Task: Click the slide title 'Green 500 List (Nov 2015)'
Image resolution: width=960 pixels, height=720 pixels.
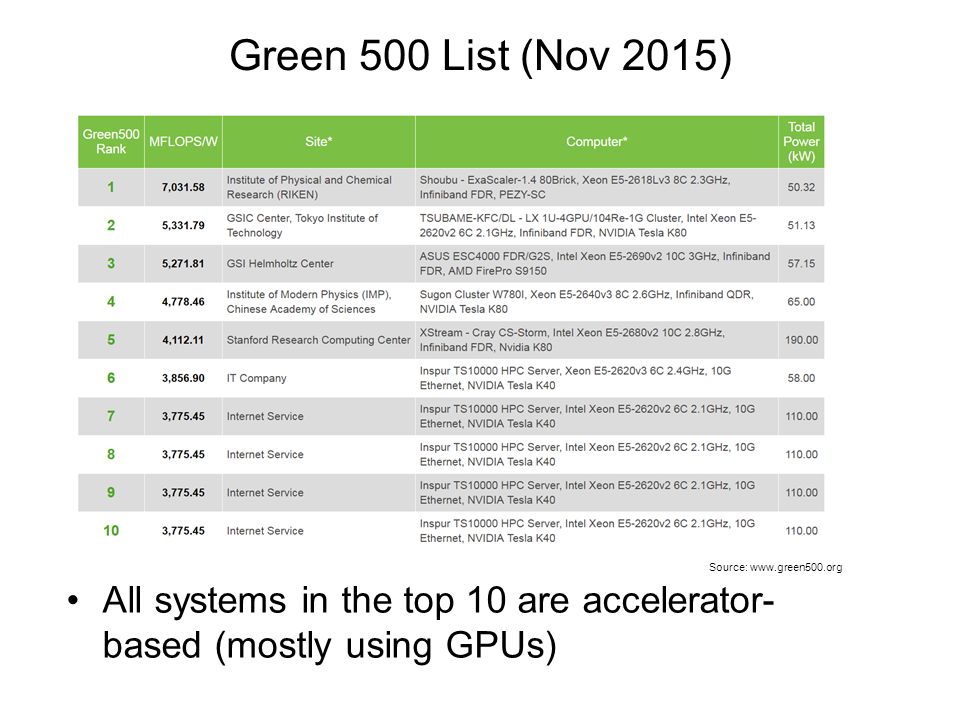Action: 481,56
